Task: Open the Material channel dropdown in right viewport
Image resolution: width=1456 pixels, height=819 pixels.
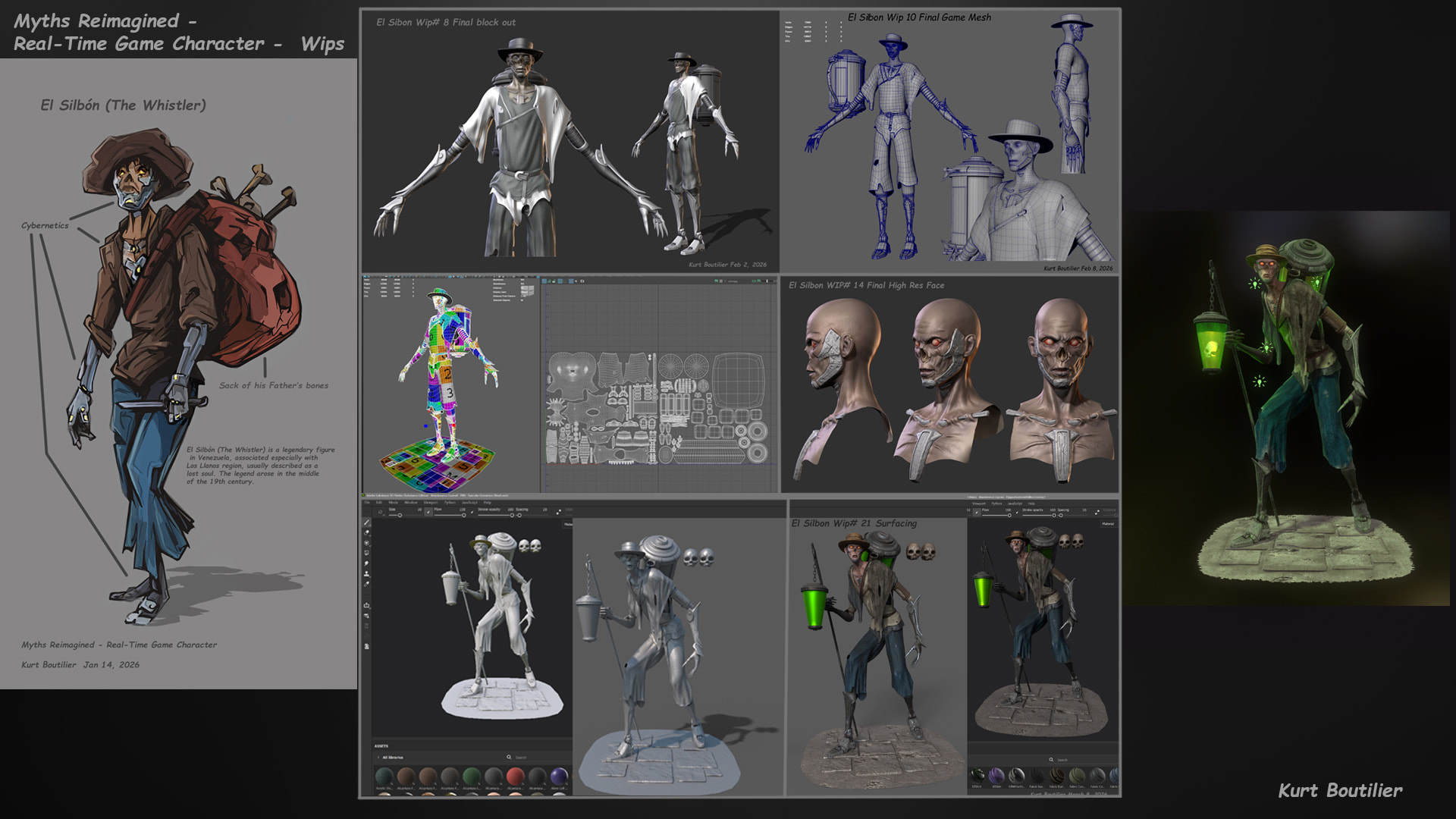Action: coord(1108,524)
